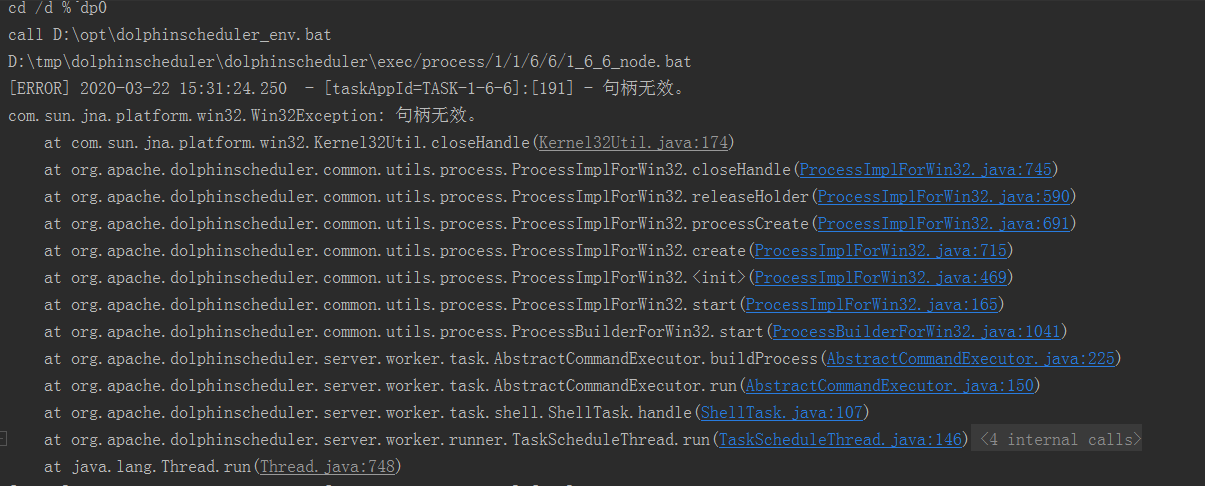The height and width of the screenshot is (486, 1205).
Task: Jump to ProcessImplForWin32.java:590 source link
Action: pos(942,196)
